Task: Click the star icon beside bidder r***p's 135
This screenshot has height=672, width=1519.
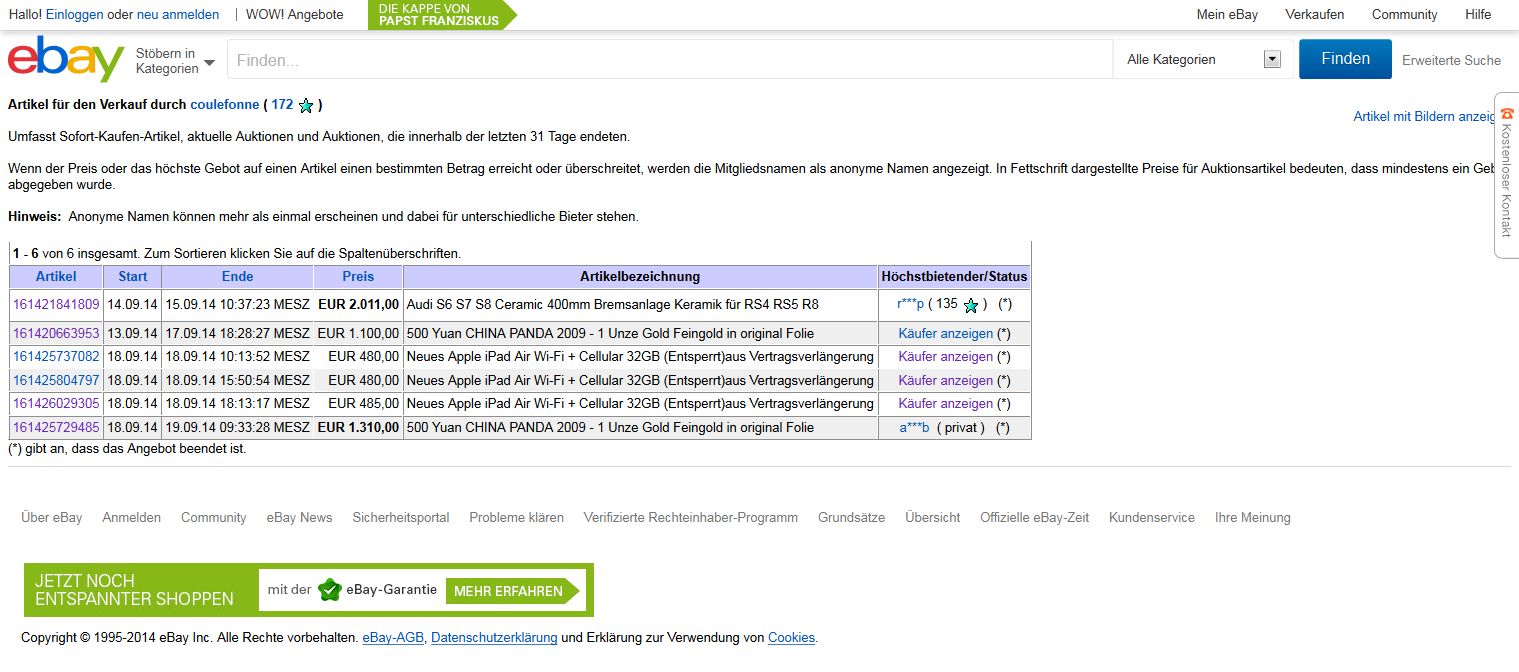Action: (970, 305)
